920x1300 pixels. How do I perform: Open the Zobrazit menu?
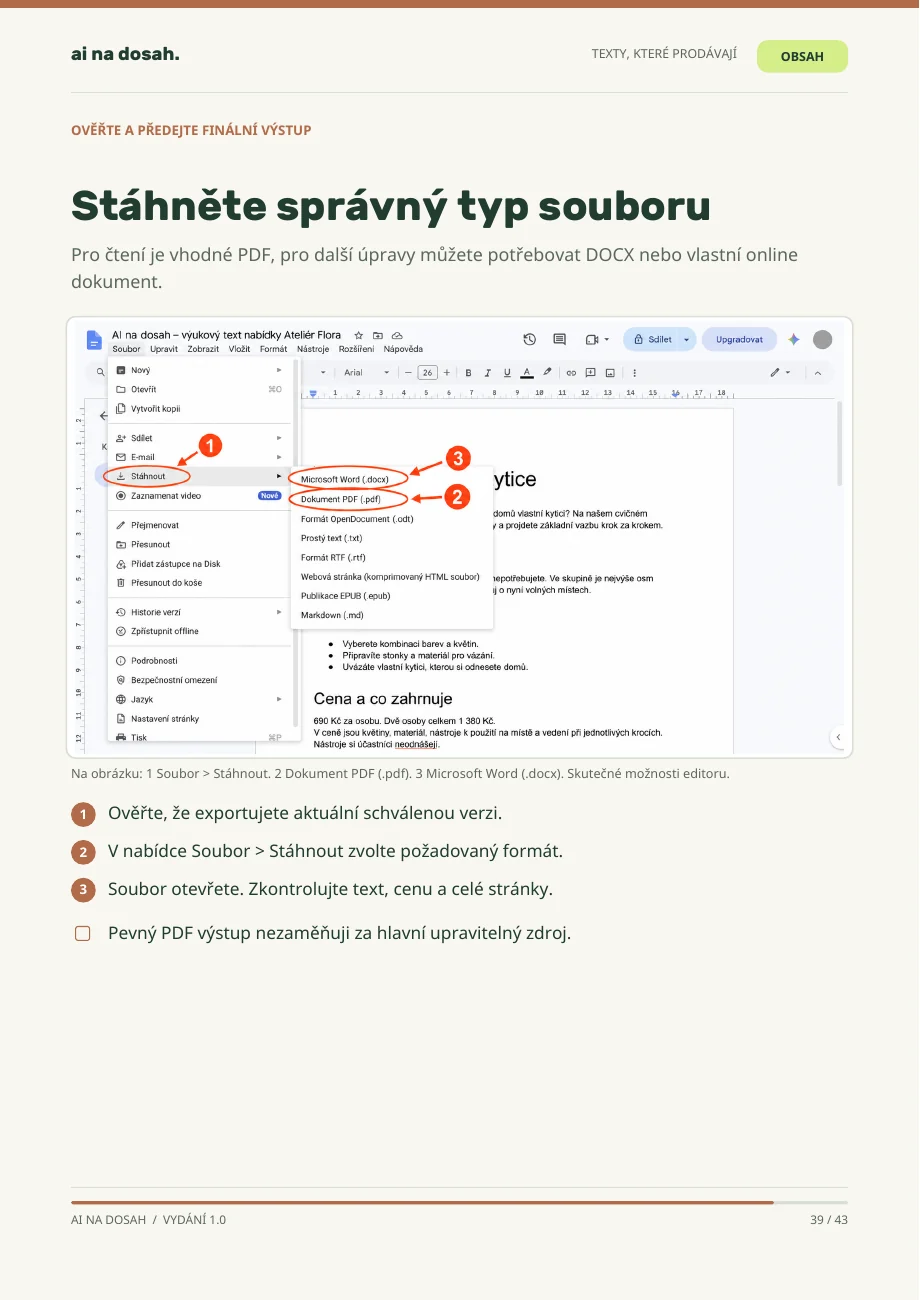tap(203, 349)
